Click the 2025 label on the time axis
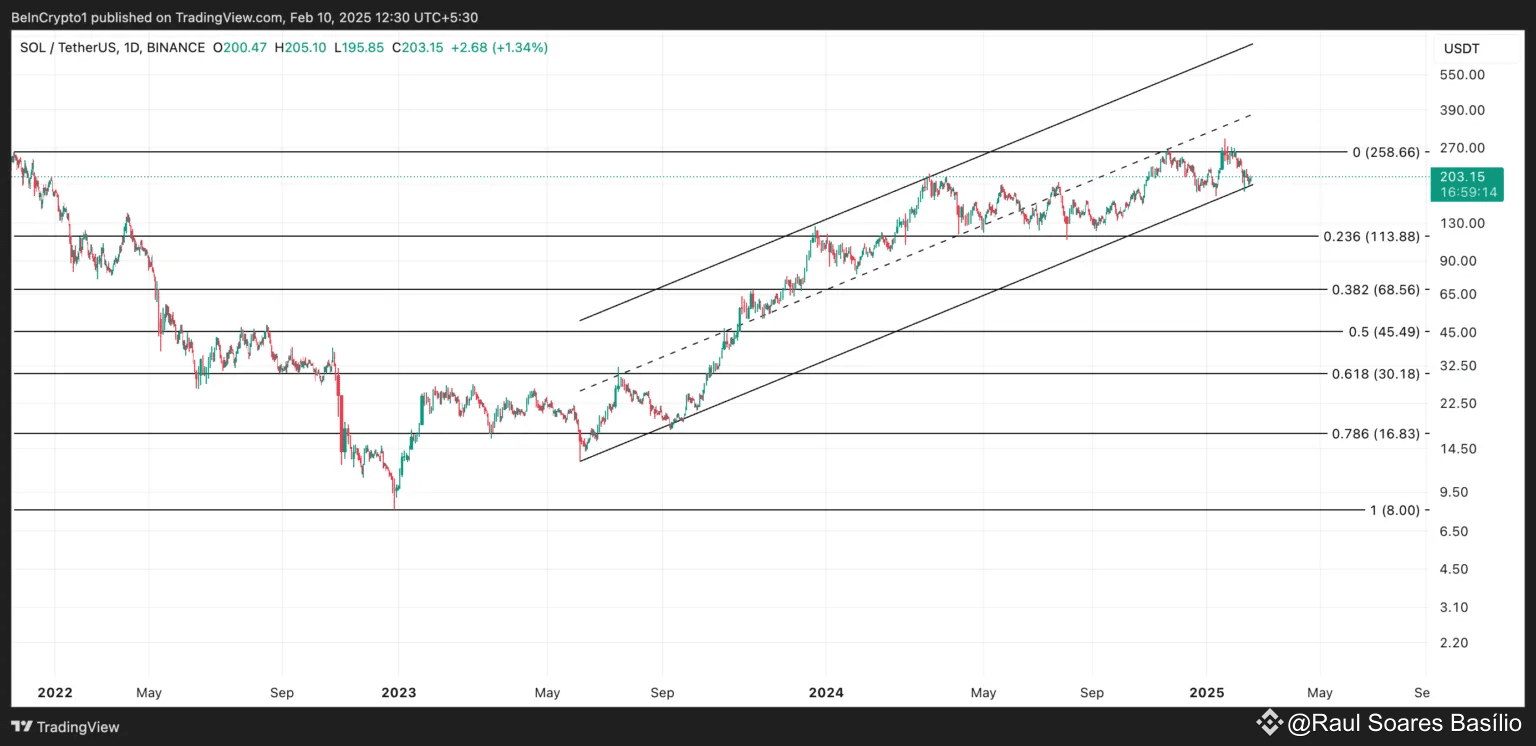Viewport: 1536px width, 746px height. [1207, 692]
